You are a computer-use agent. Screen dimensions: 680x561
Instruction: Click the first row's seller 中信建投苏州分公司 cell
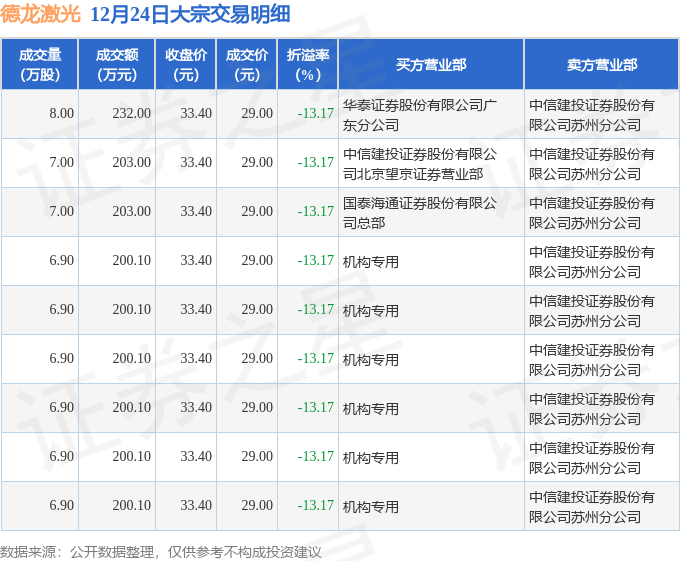tap(602, 114)
